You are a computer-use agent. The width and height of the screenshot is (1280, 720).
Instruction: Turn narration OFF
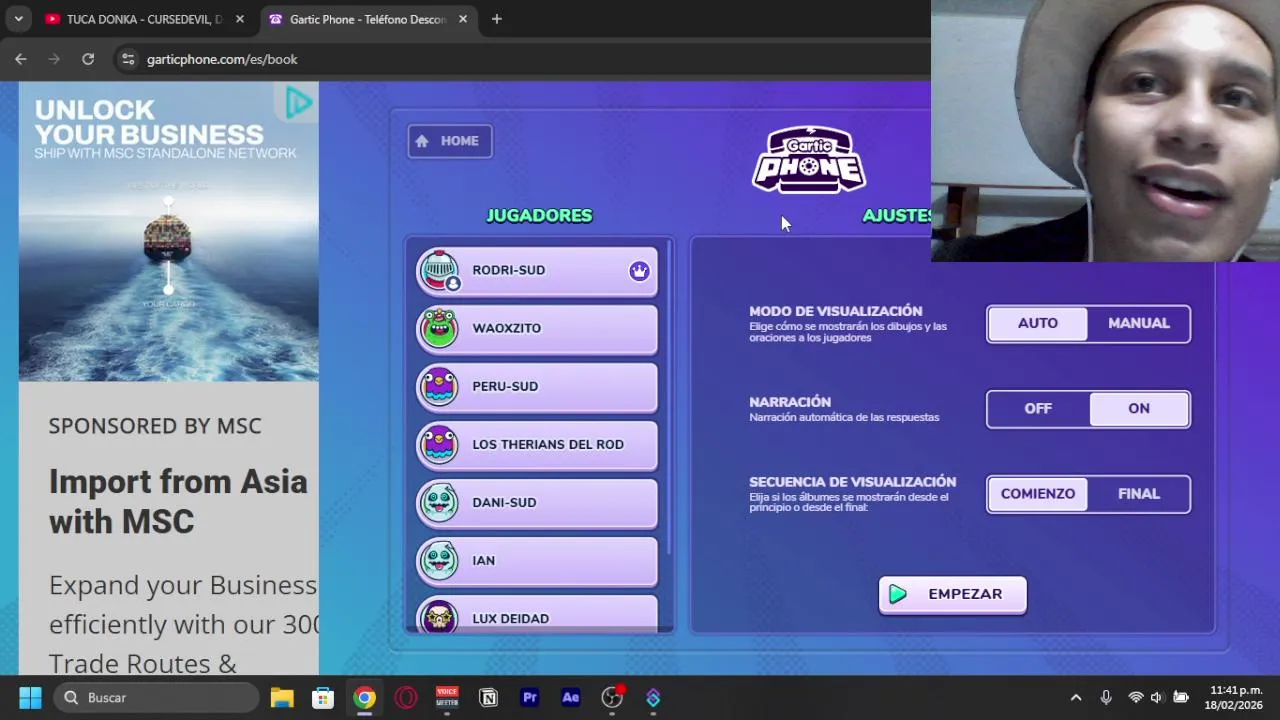(1038, 408)
